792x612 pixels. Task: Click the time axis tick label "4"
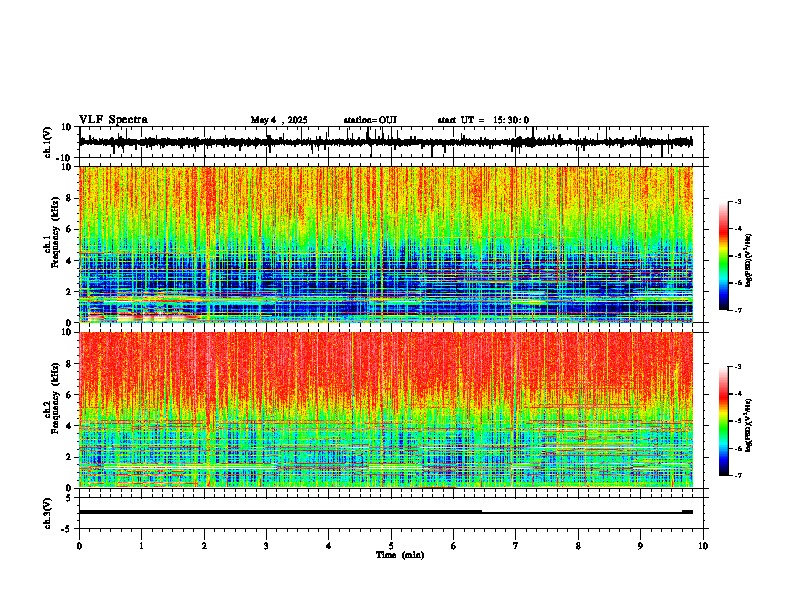point(329,546)
